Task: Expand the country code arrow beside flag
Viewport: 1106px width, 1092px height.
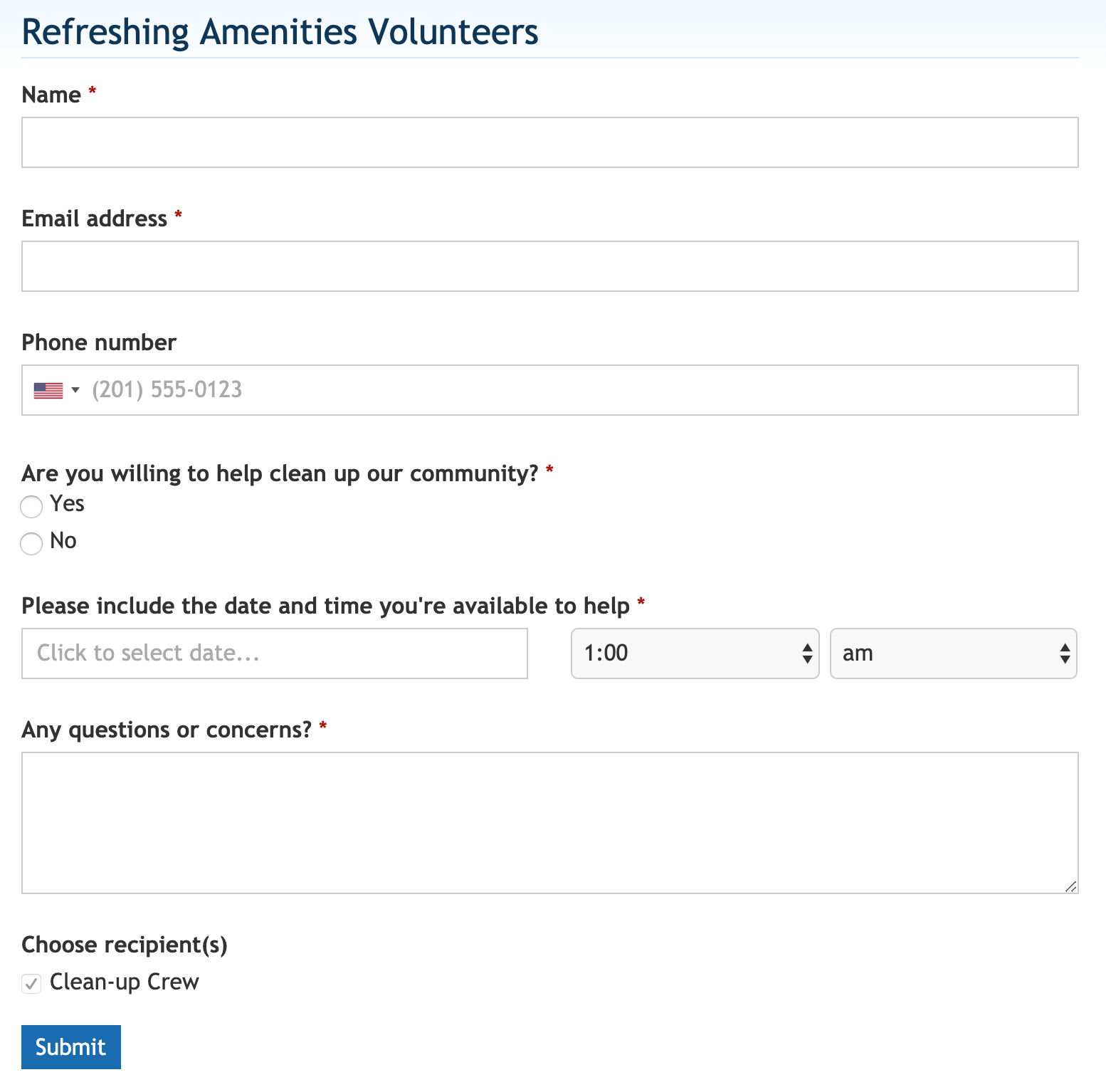Action: pos(75,390)
